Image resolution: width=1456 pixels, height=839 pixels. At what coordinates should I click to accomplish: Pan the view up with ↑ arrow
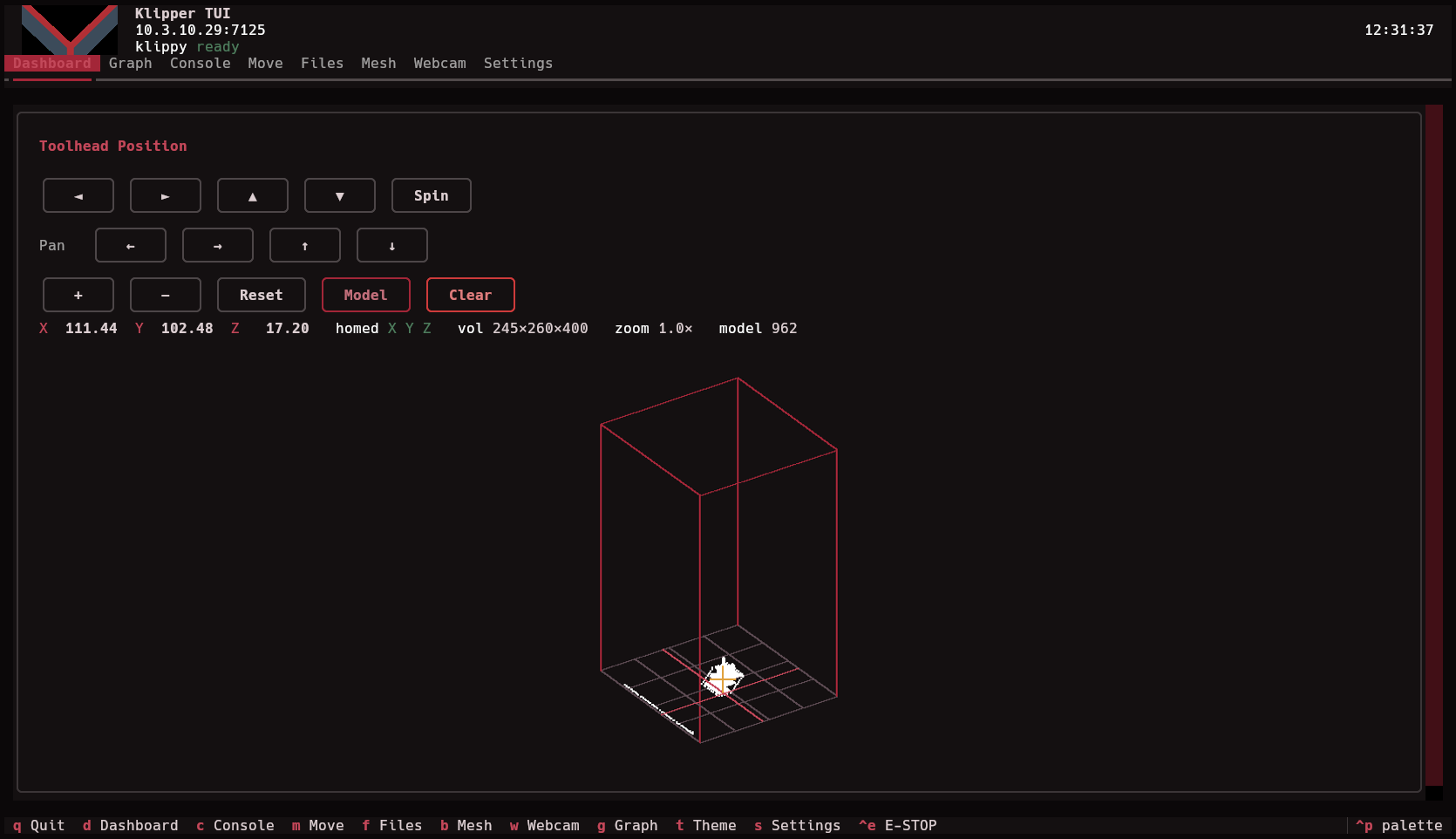click(x=305, y=245)
